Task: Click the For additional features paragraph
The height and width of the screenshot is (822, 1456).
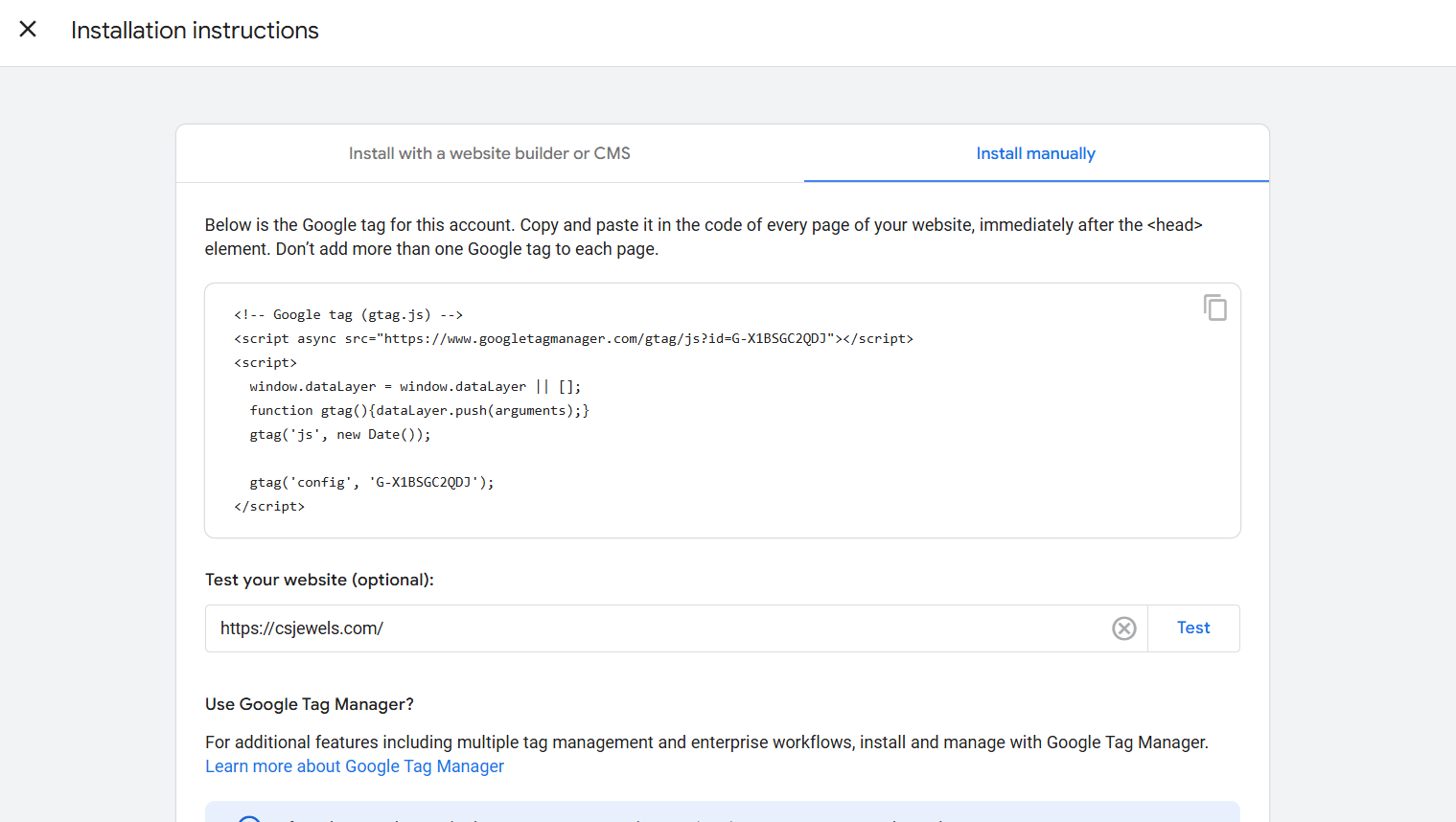Action: point(706,742)
